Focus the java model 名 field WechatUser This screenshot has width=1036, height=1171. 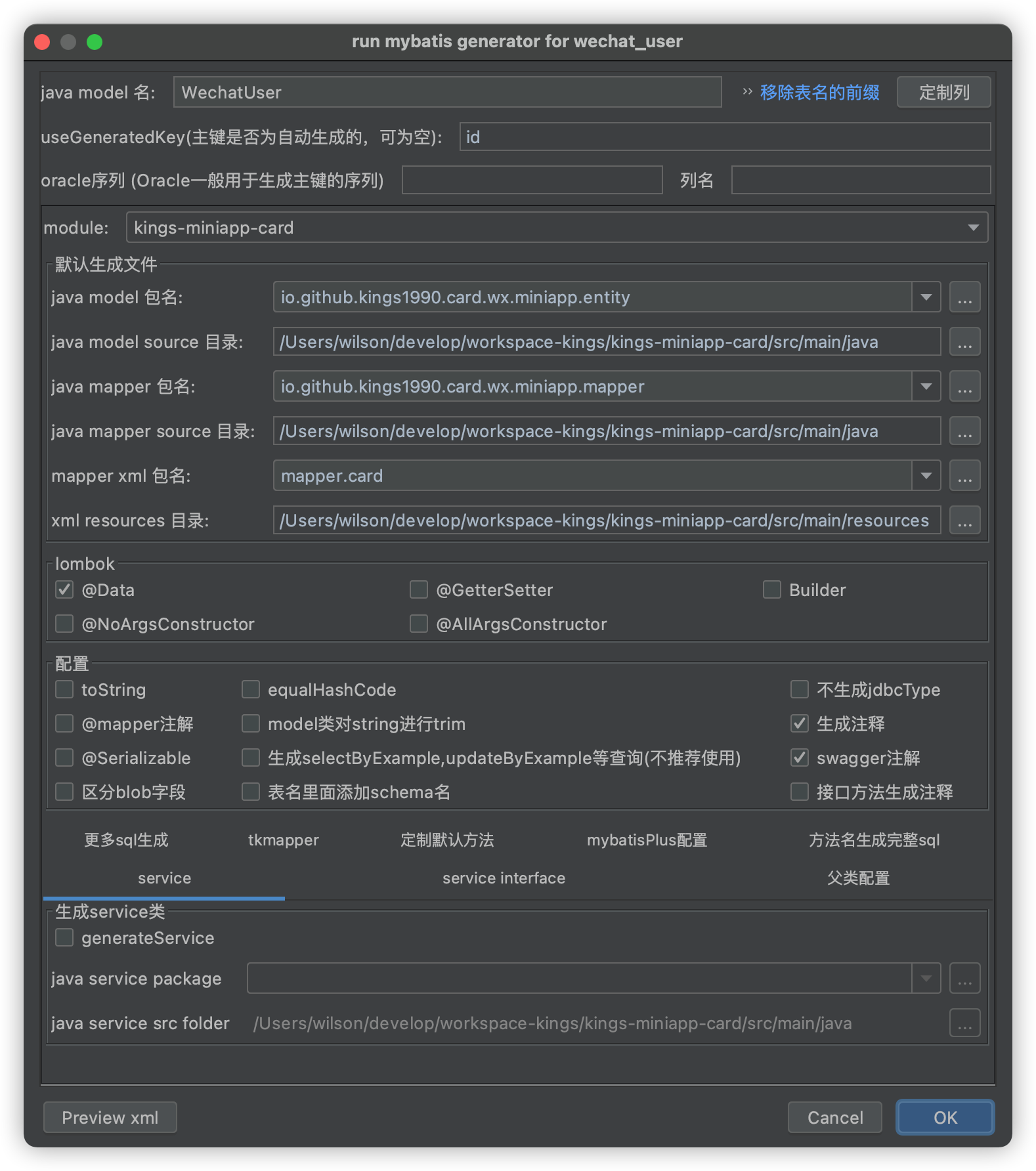click(448, 92)
